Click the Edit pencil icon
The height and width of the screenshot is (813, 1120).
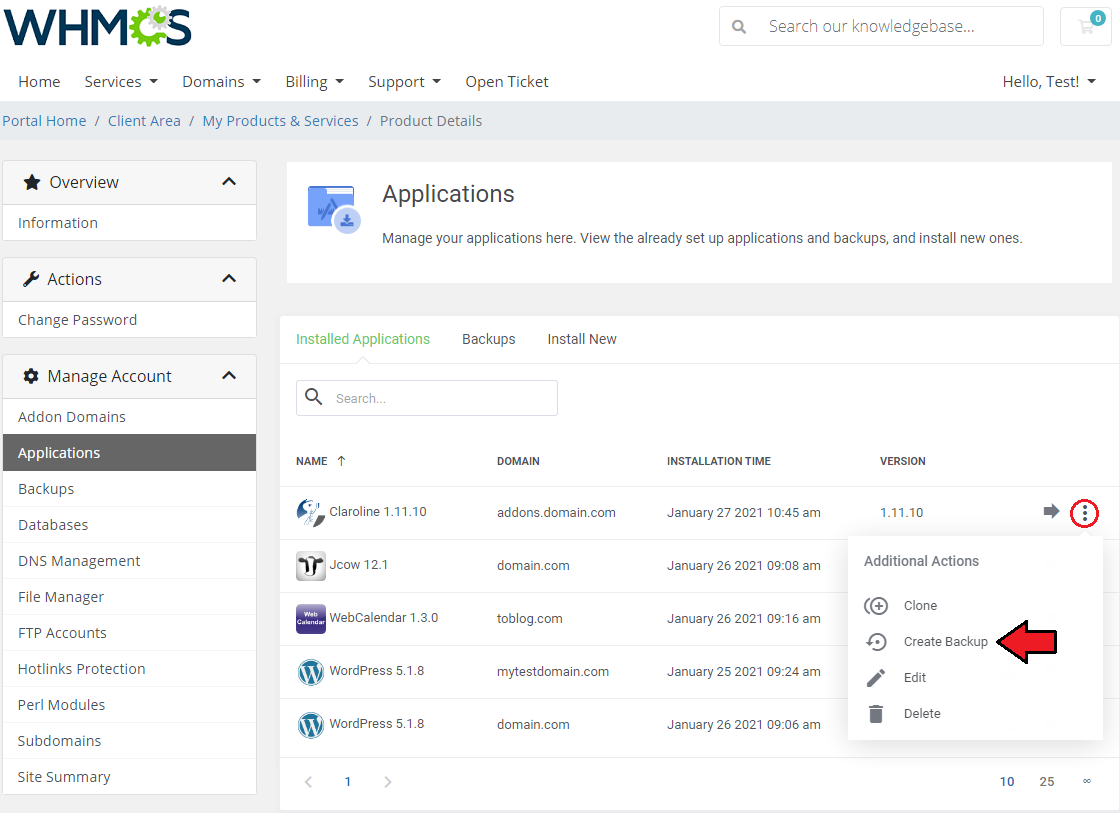tap(876, 678)
